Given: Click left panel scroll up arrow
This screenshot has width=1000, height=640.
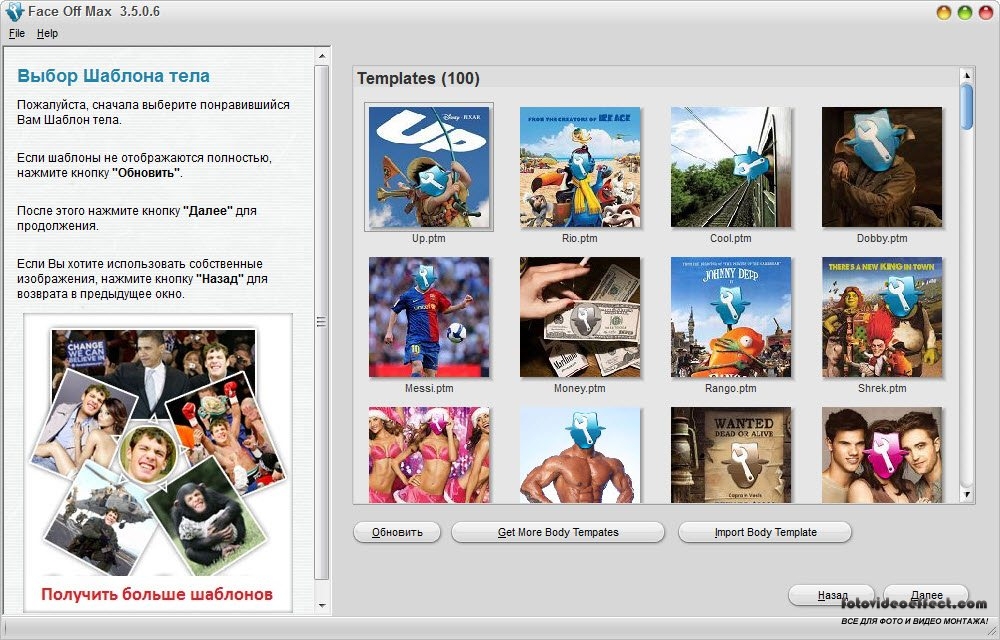Looking at the screenshot, I should click(x=322, y=56).
